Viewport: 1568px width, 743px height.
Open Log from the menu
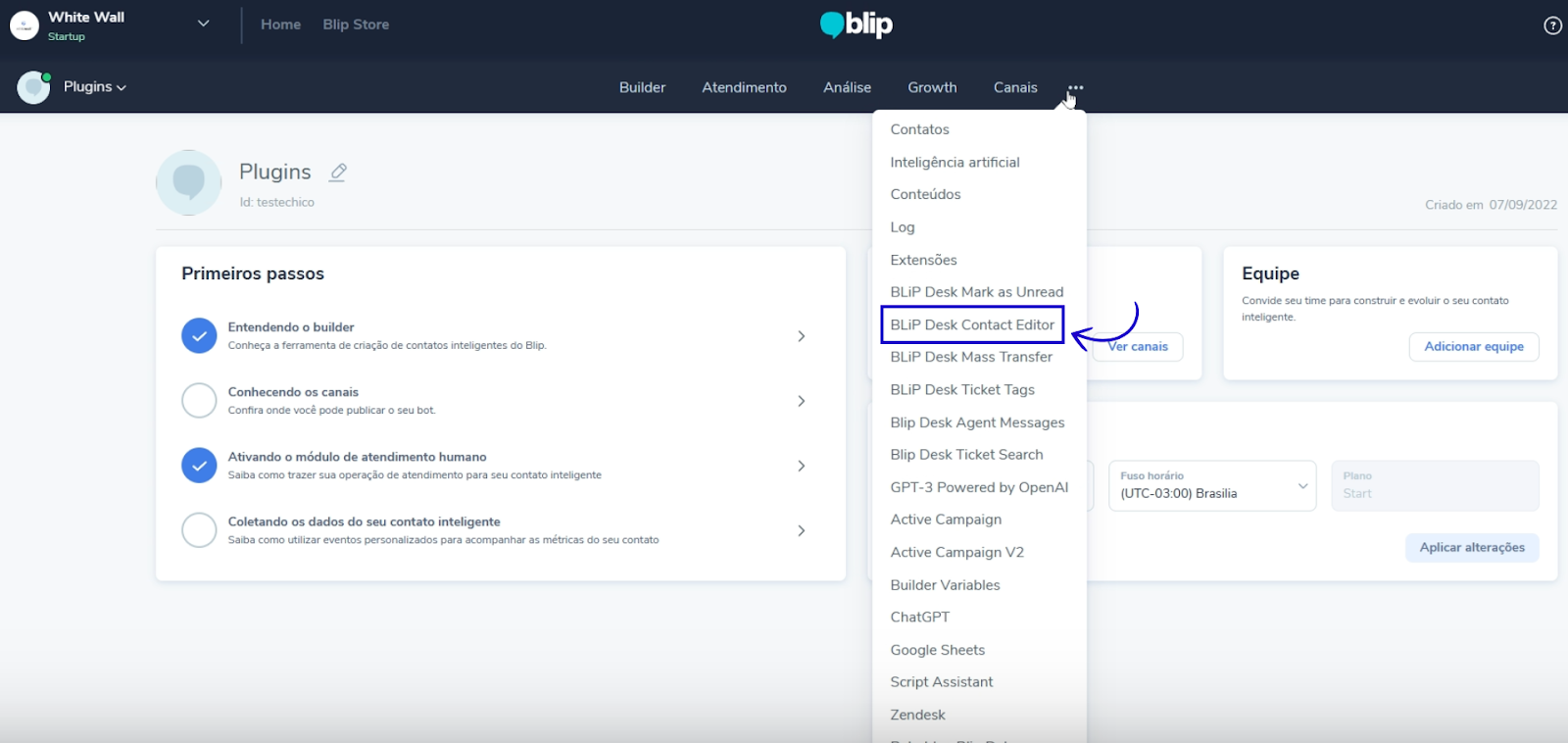click(902, 227)
